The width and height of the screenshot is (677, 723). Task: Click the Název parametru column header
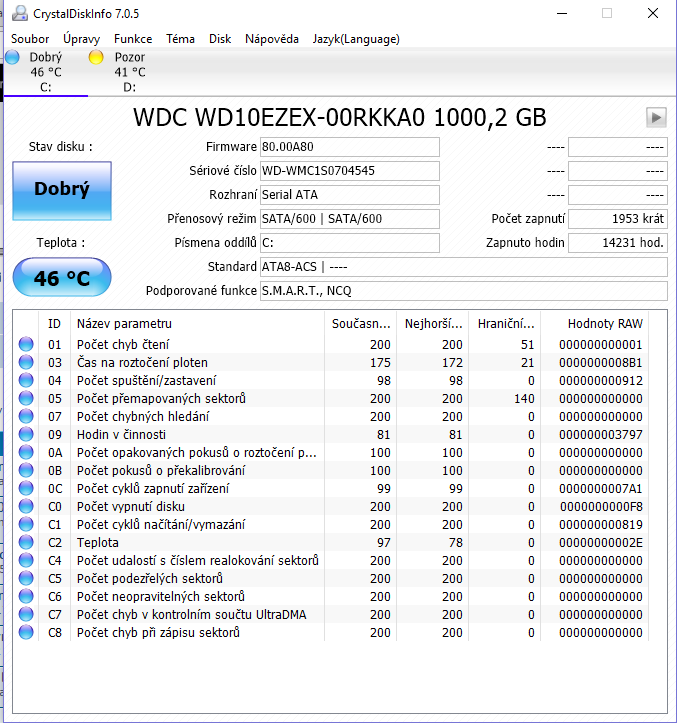click(x=197, y=324)
